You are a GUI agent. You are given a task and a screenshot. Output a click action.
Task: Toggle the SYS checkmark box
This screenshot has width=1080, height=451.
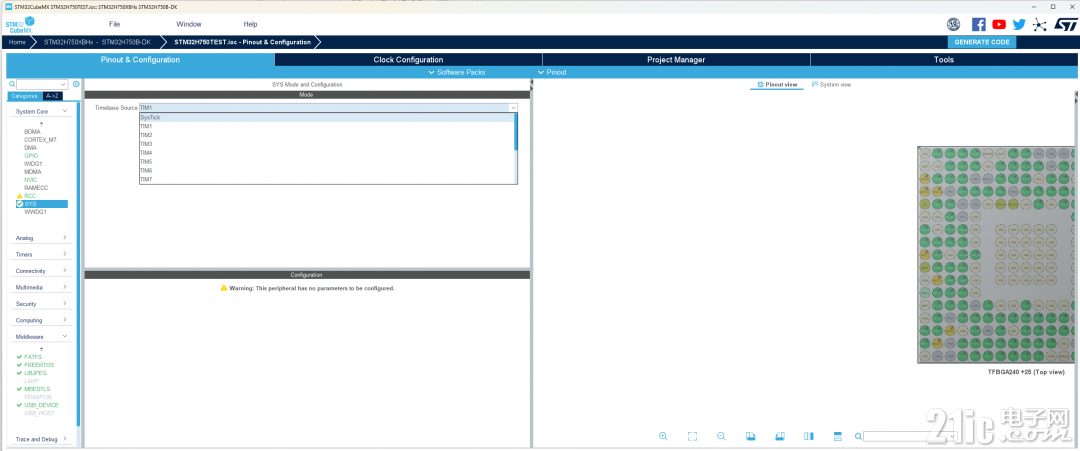pyautogui.click(x=19, y=204)
